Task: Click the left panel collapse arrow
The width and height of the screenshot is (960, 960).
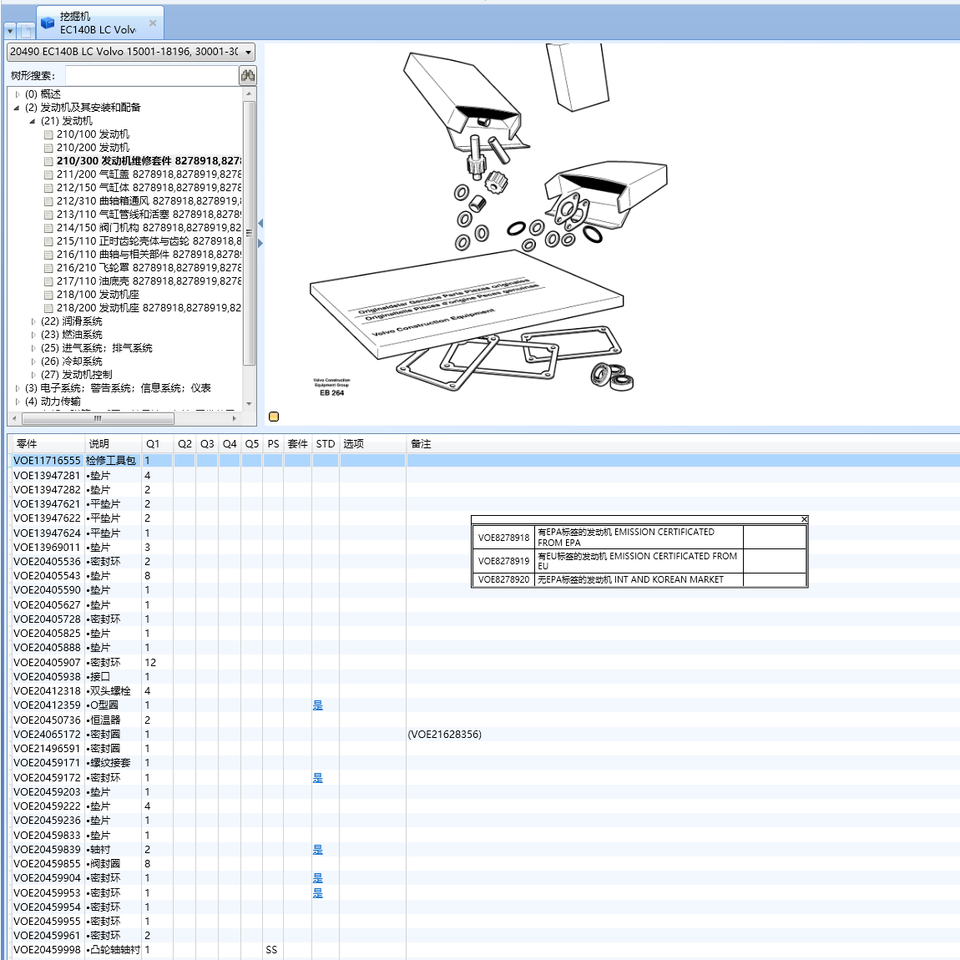Action: (x=261, y=223)
